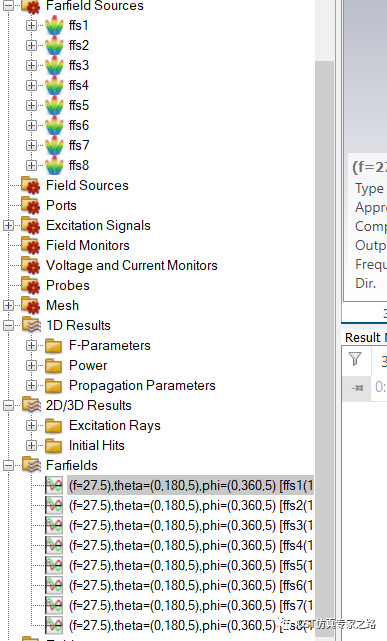
Task: Click the ffs5 farfield source icon
Action: click(54, 105)
